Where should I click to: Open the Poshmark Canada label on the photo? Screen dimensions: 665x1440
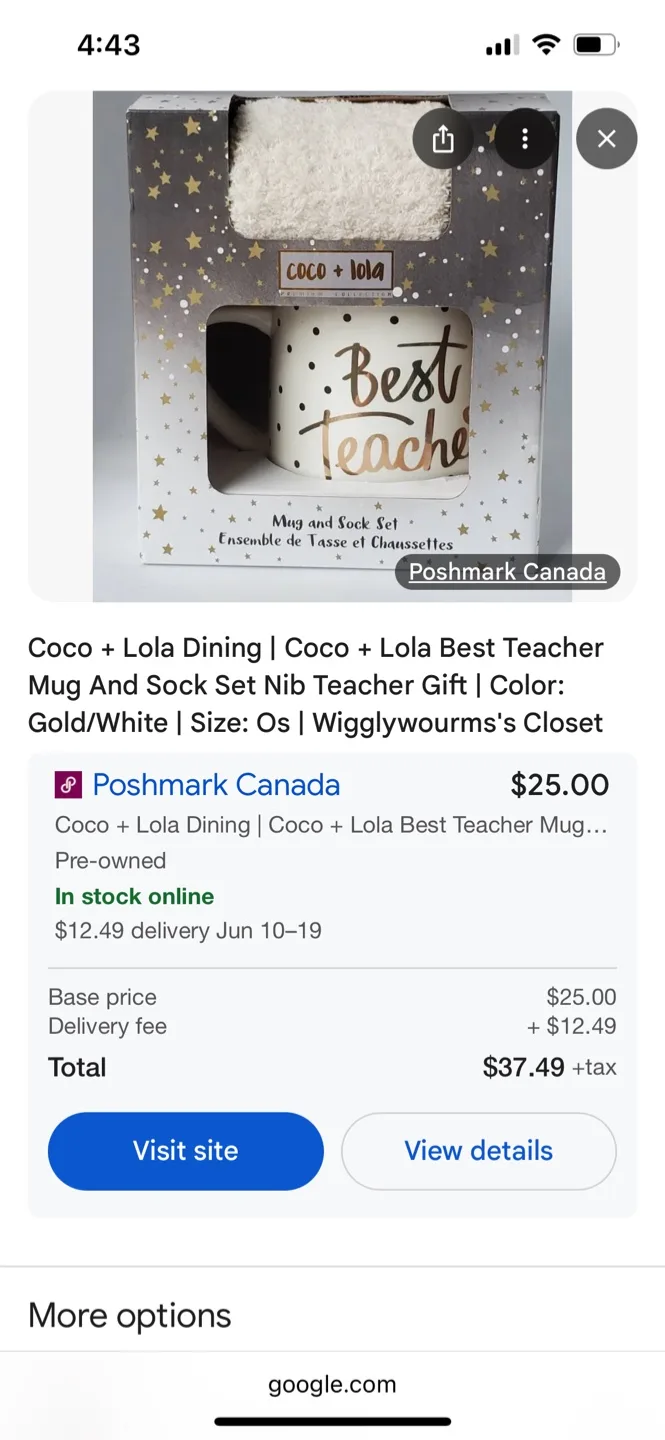point(507,571)
